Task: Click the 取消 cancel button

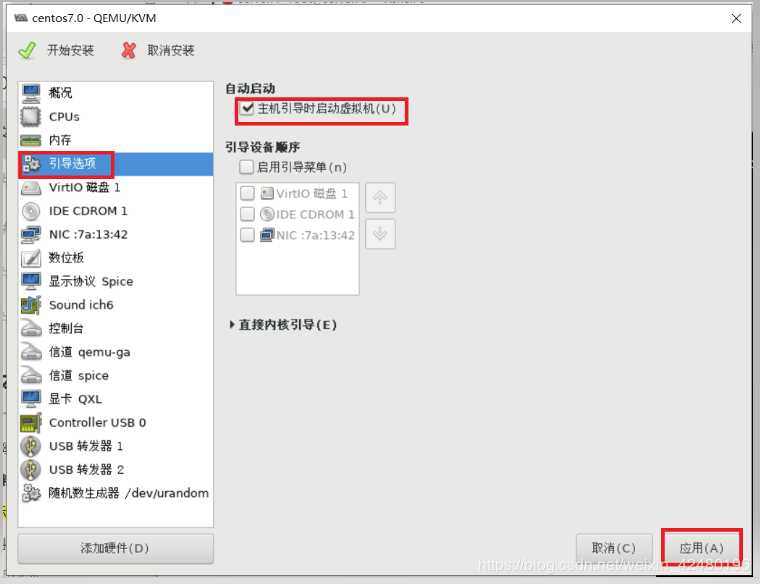Action: point(614,548)
